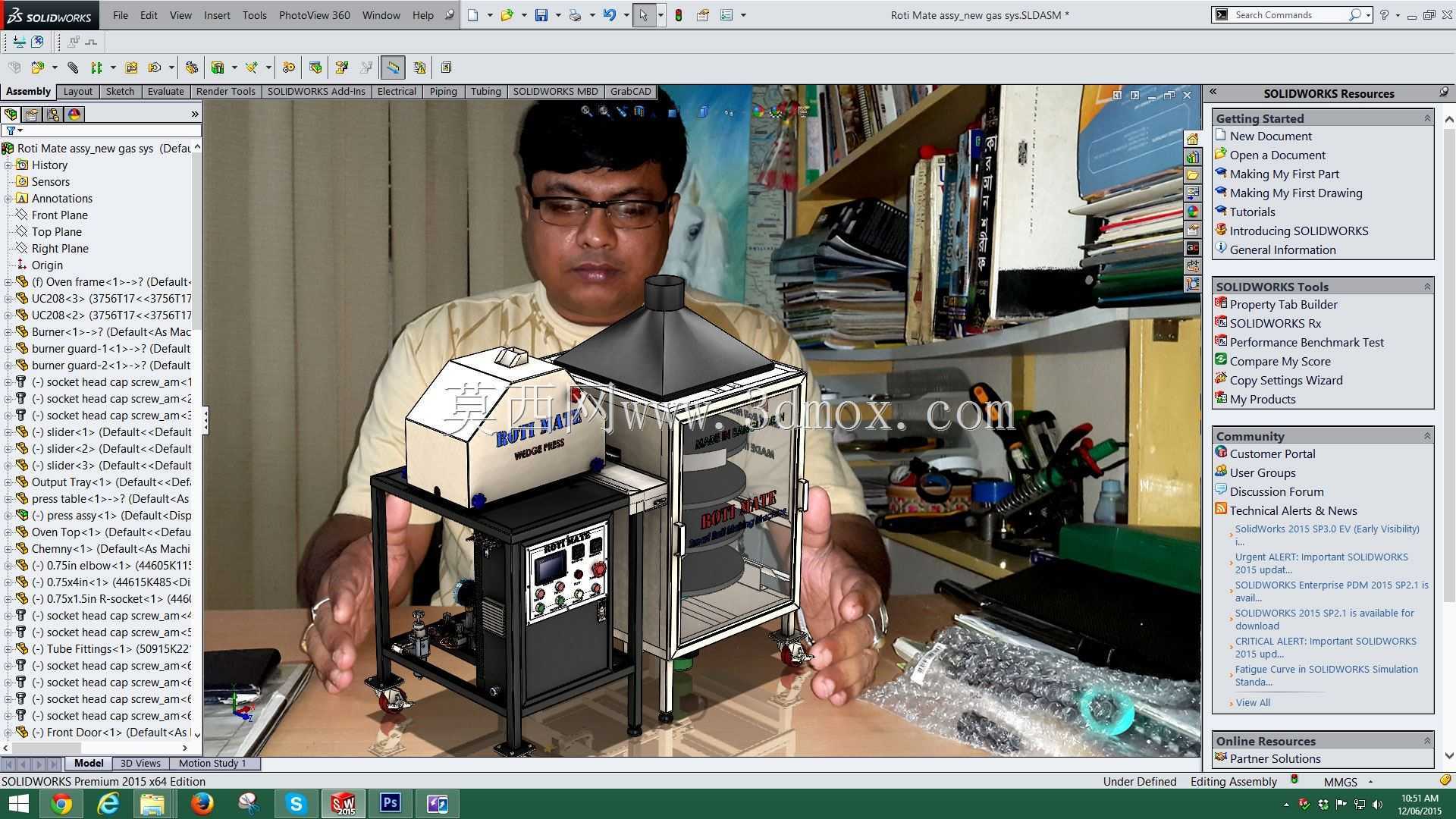The image size is (1456, 819).
Task: Collapse the Community section chevron
Action: [1427, 436]
